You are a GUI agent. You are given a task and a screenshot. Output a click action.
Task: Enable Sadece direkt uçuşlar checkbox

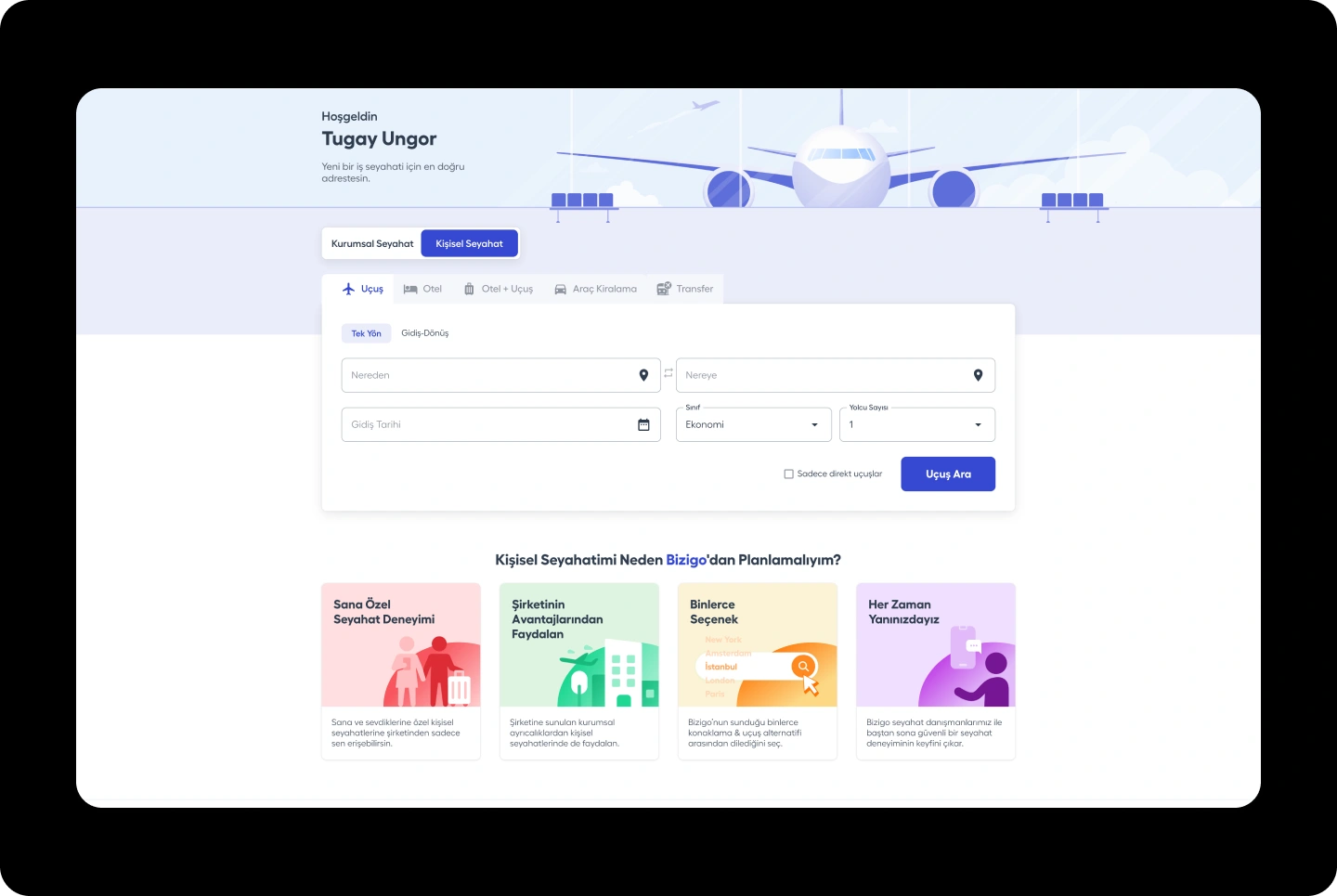coord(789,474)
